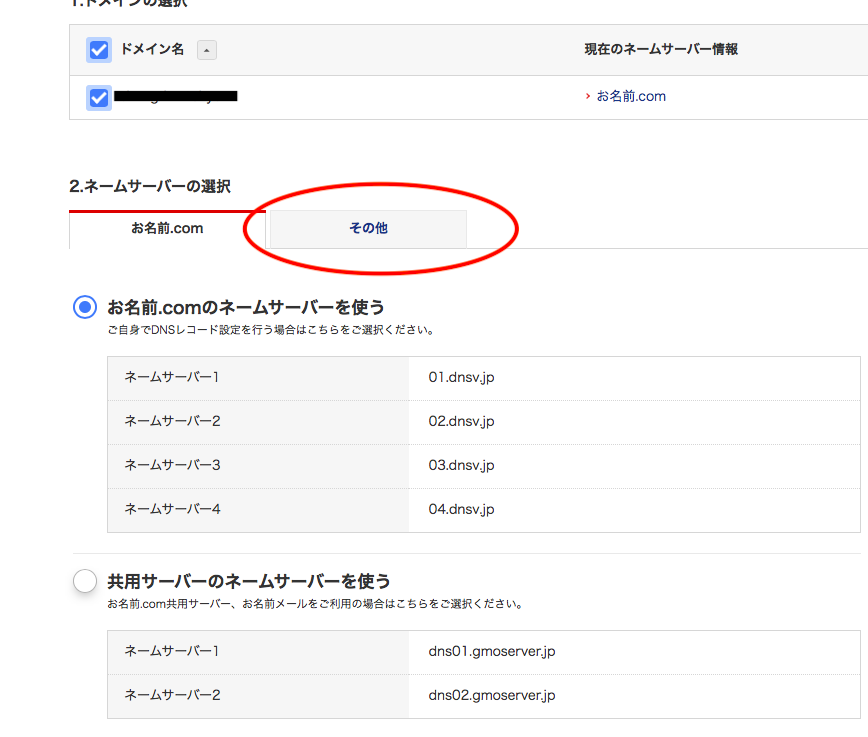The width and height of the screenshot is (868, 737).
Task: Click the redacted domain name text
Action: coord(175,96)
